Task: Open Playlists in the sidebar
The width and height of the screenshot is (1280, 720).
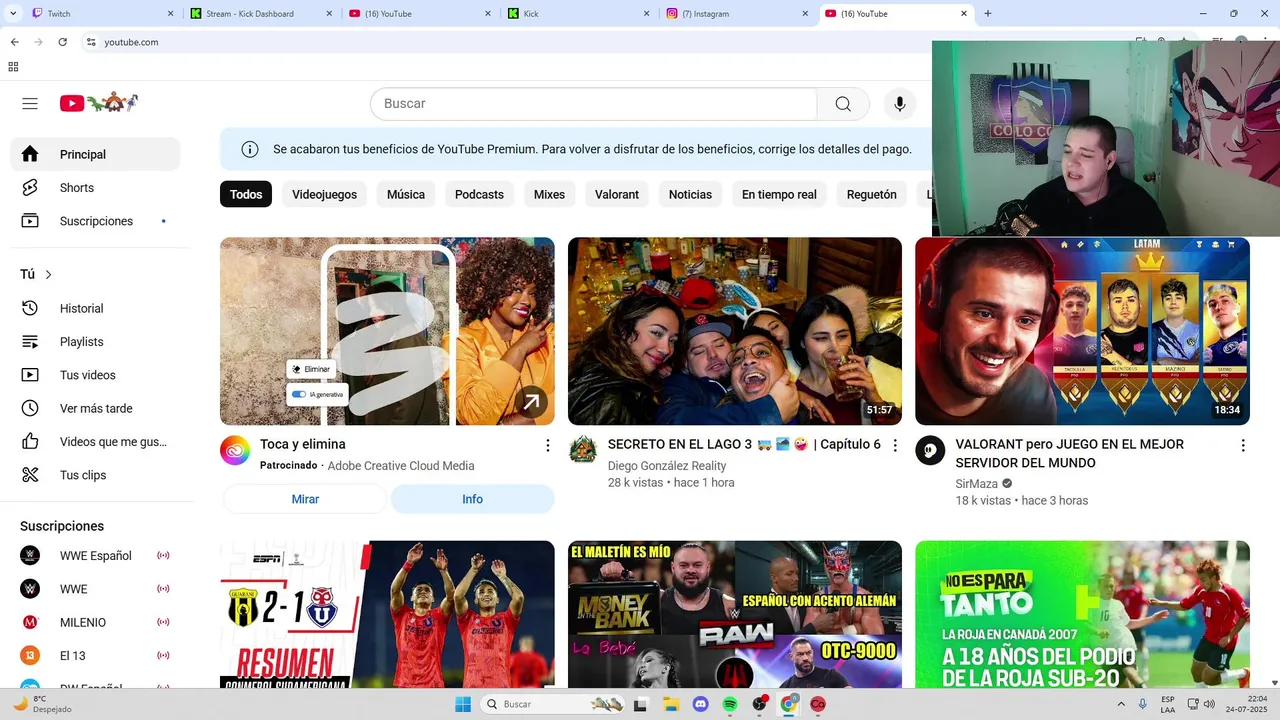Action: [x=95, y=342]
